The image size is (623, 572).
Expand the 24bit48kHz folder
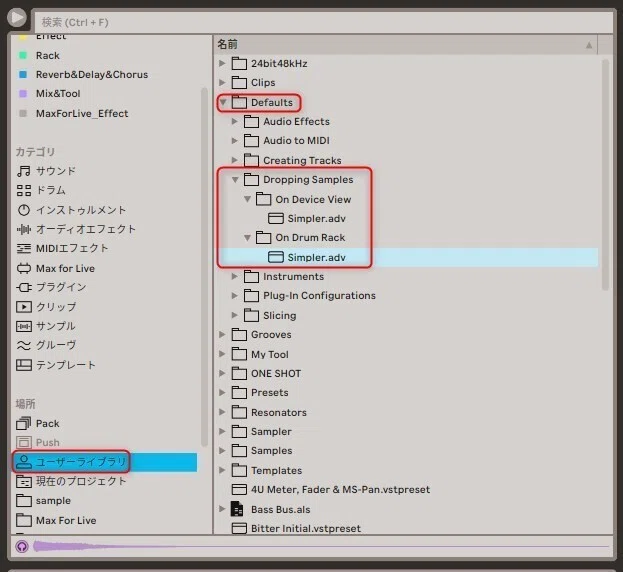[222, 63]
